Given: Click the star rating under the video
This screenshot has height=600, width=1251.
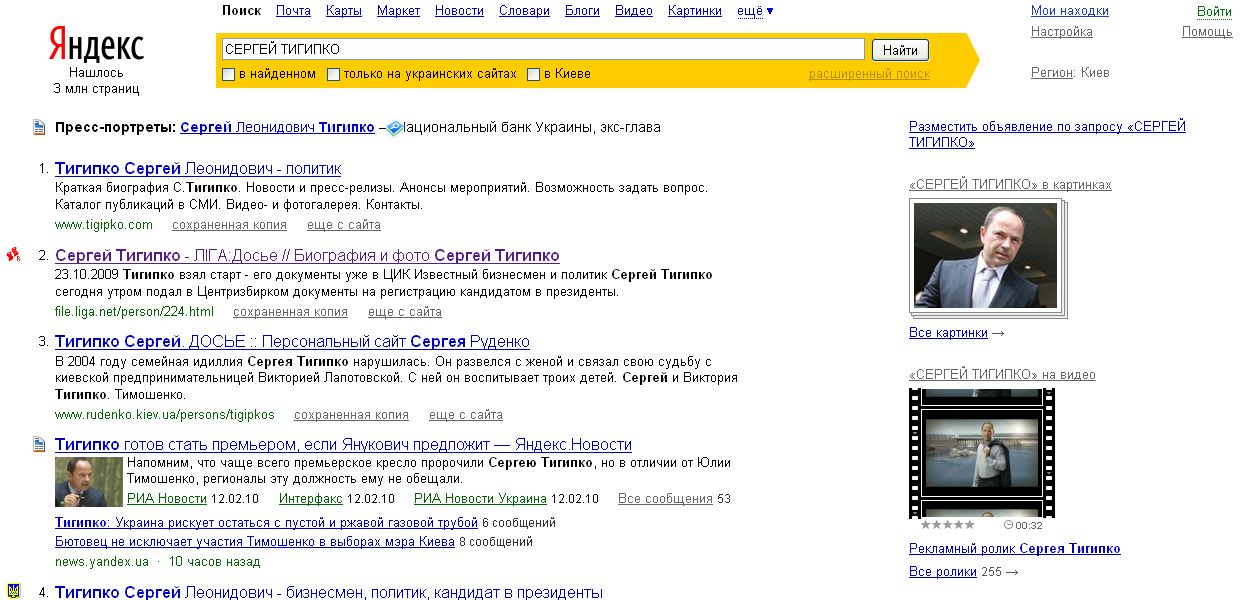Looking at the screenshot, I should tap(946, 525).
